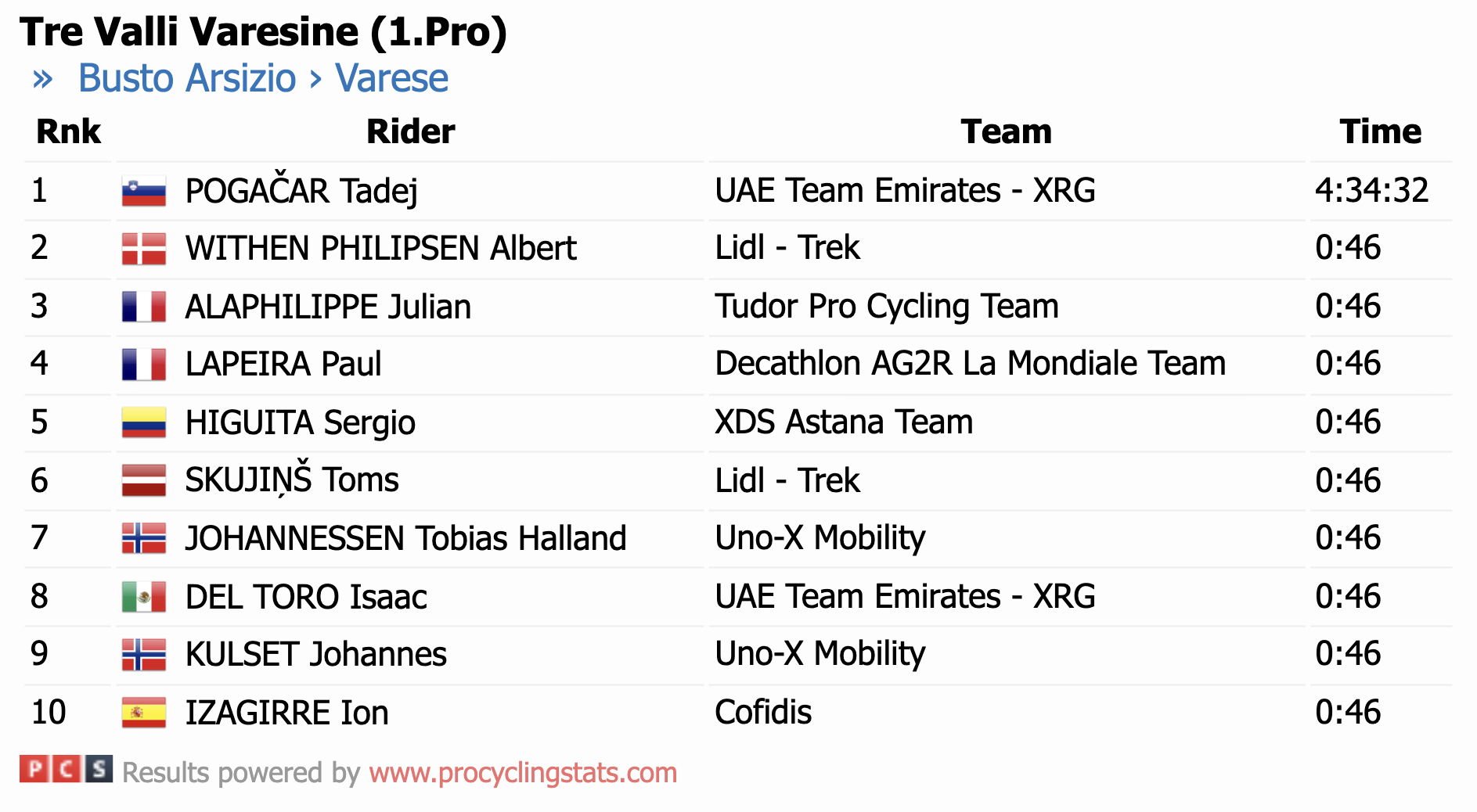Click the PCS logo icon
Image resolution: width=1477 pixels, height=812 pixels.
pos(66,770)
